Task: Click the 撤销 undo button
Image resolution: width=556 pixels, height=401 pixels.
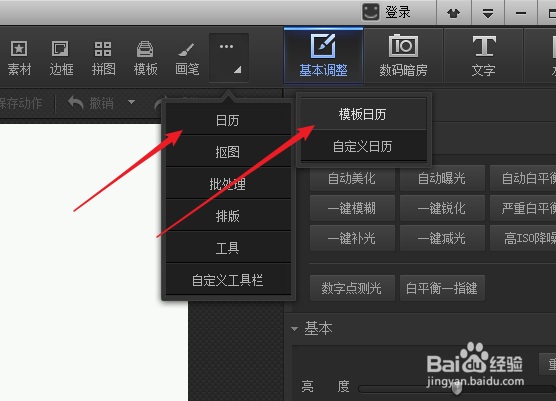Action: coord(91,103)
